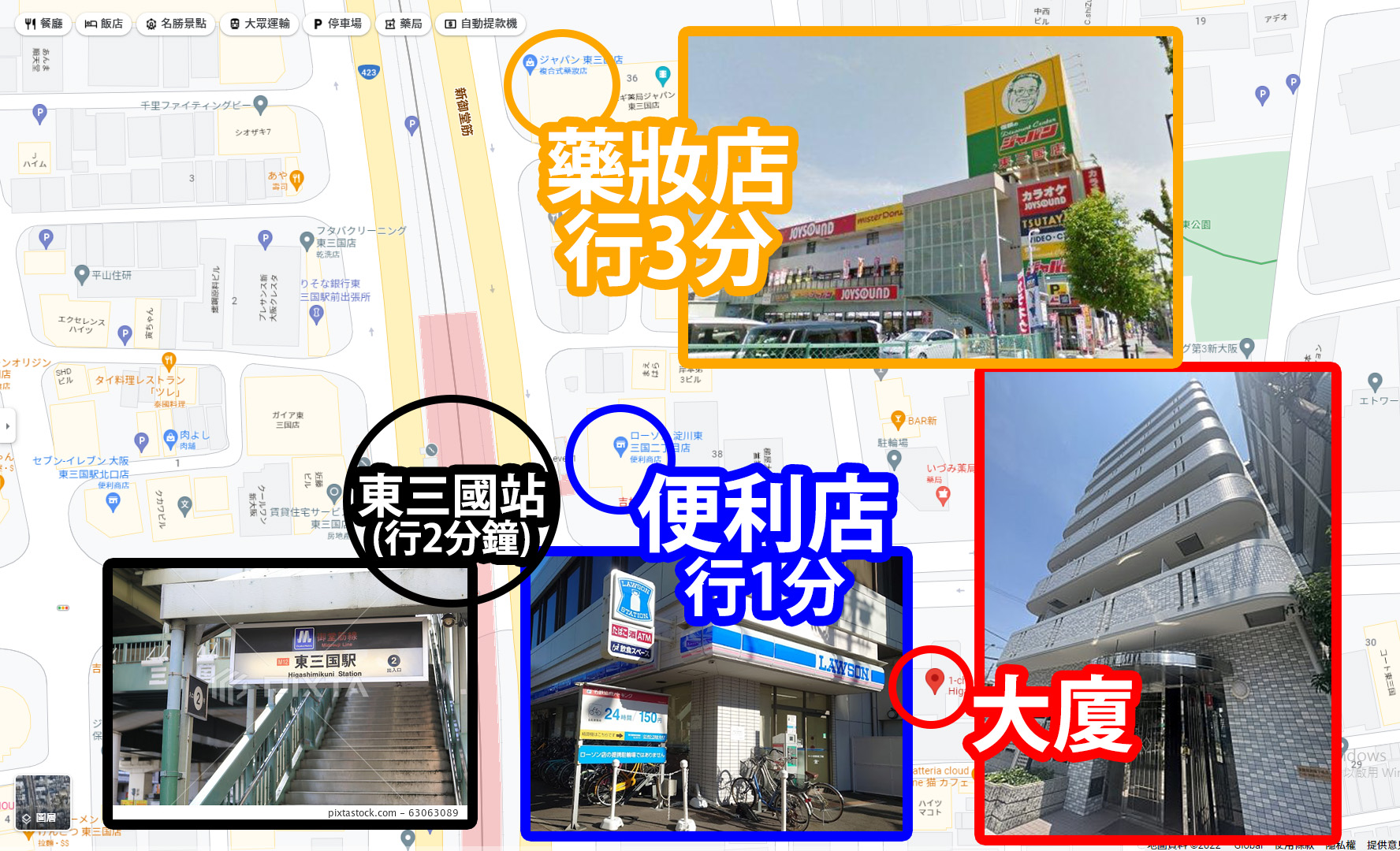Select the 餐廳 restaurants filter chip
Screen dimensions: 1400x851
point(43,24)
